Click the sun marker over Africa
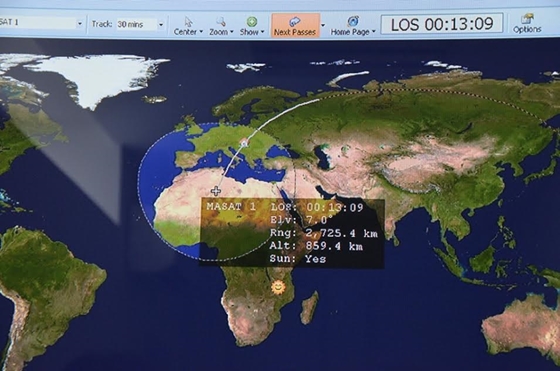 [x=278, y=286]
